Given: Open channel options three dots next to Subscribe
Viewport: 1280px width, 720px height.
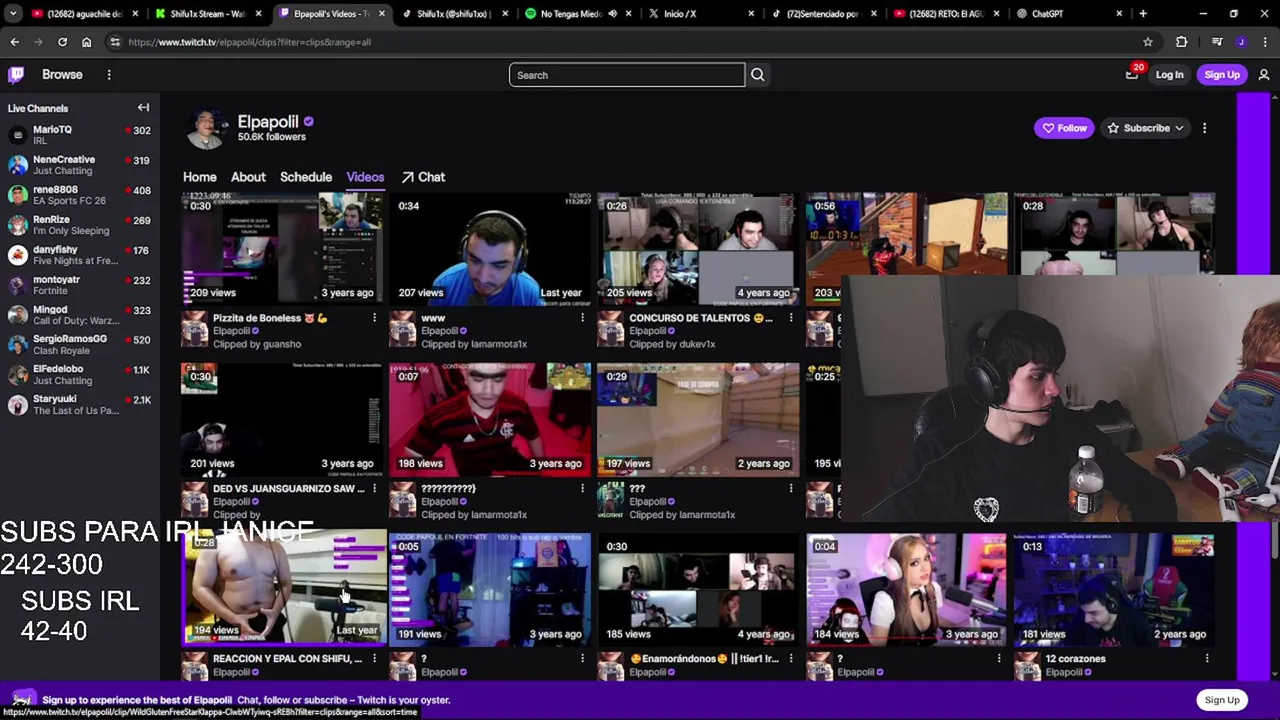Looking at the screenshot, I should click(x=1204, y=128).
